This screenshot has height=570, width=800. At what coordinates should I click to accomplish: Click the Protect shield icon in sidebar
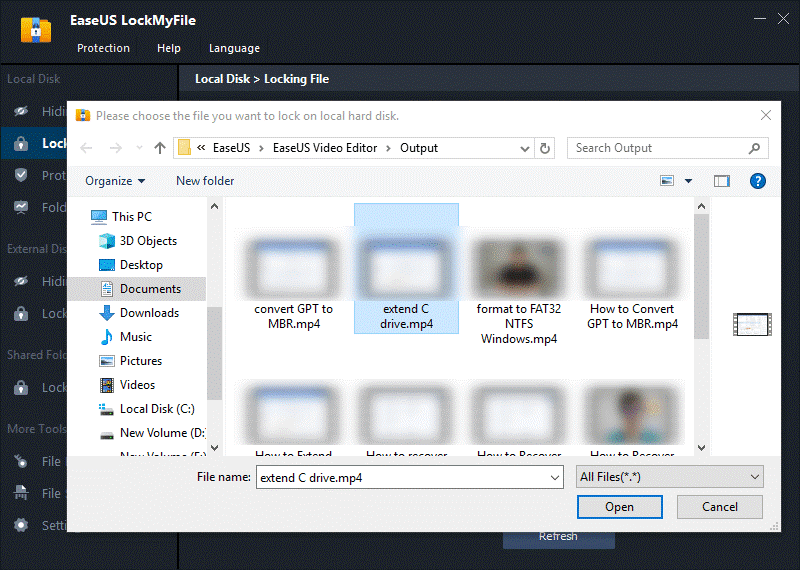coord(21,175)
